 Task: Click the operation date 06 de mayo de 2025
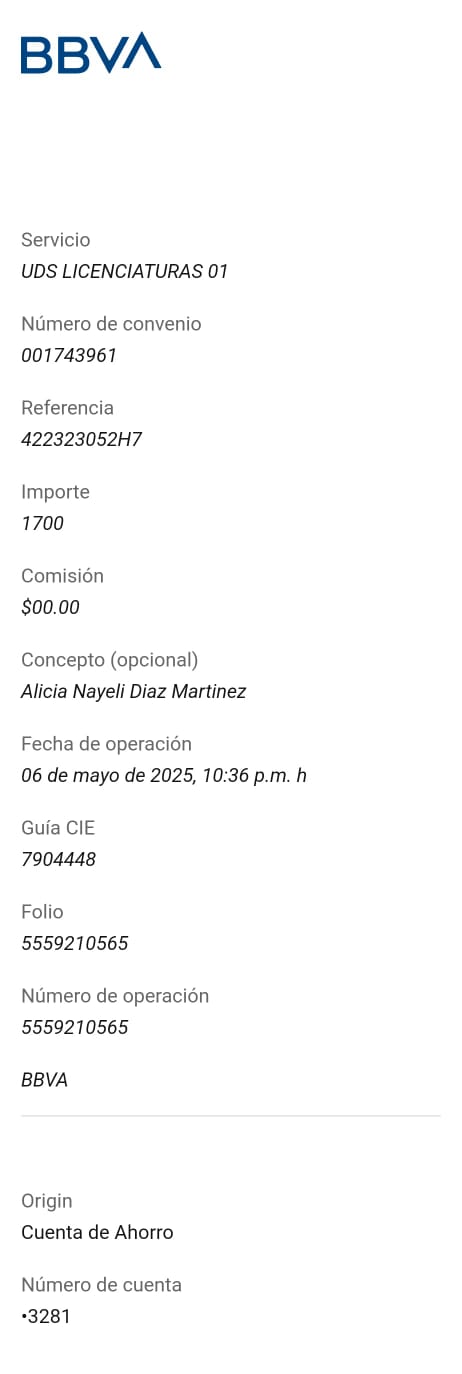point(107,775)
